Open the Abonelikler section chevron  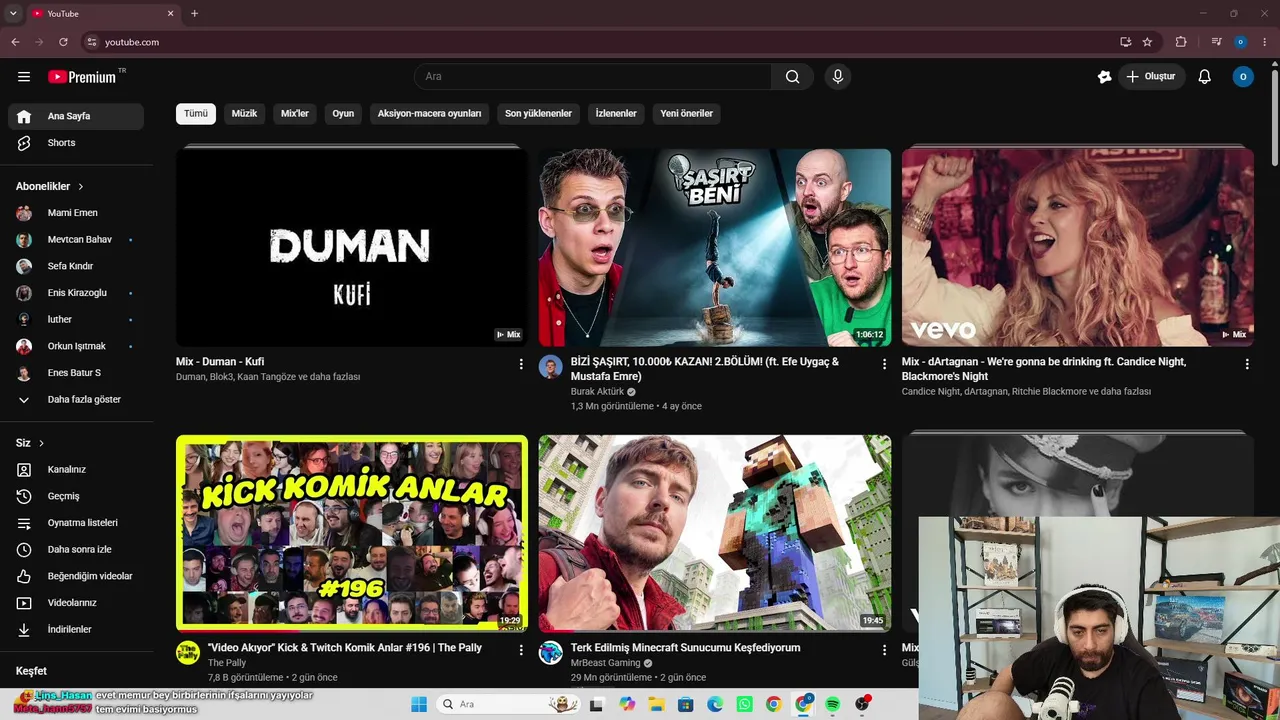pyautogui.click(x=81, y=187)
